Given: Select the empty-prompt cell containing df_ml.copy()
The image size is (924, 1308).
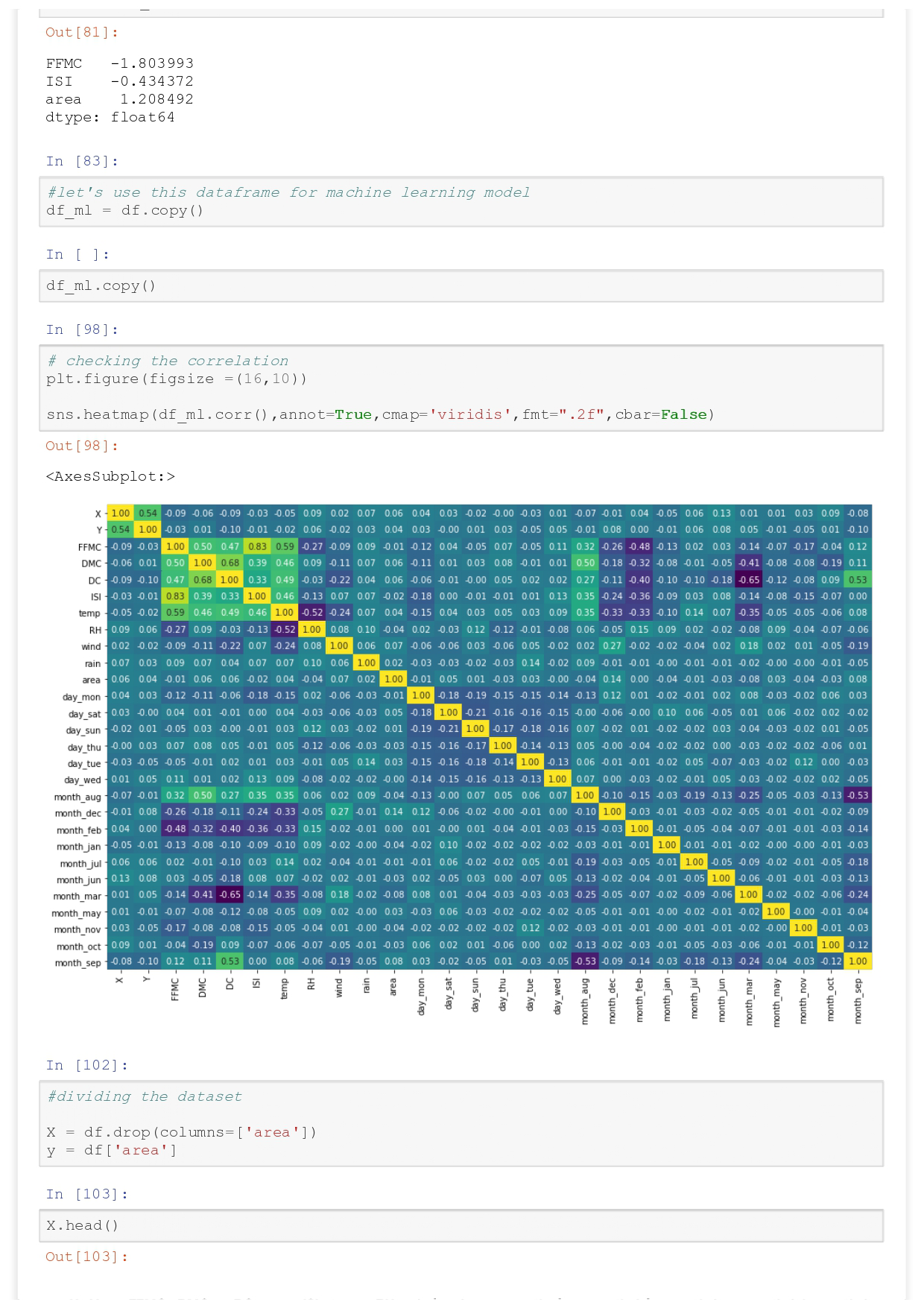Looking at the screenshot, I should (x=461, y=286).
